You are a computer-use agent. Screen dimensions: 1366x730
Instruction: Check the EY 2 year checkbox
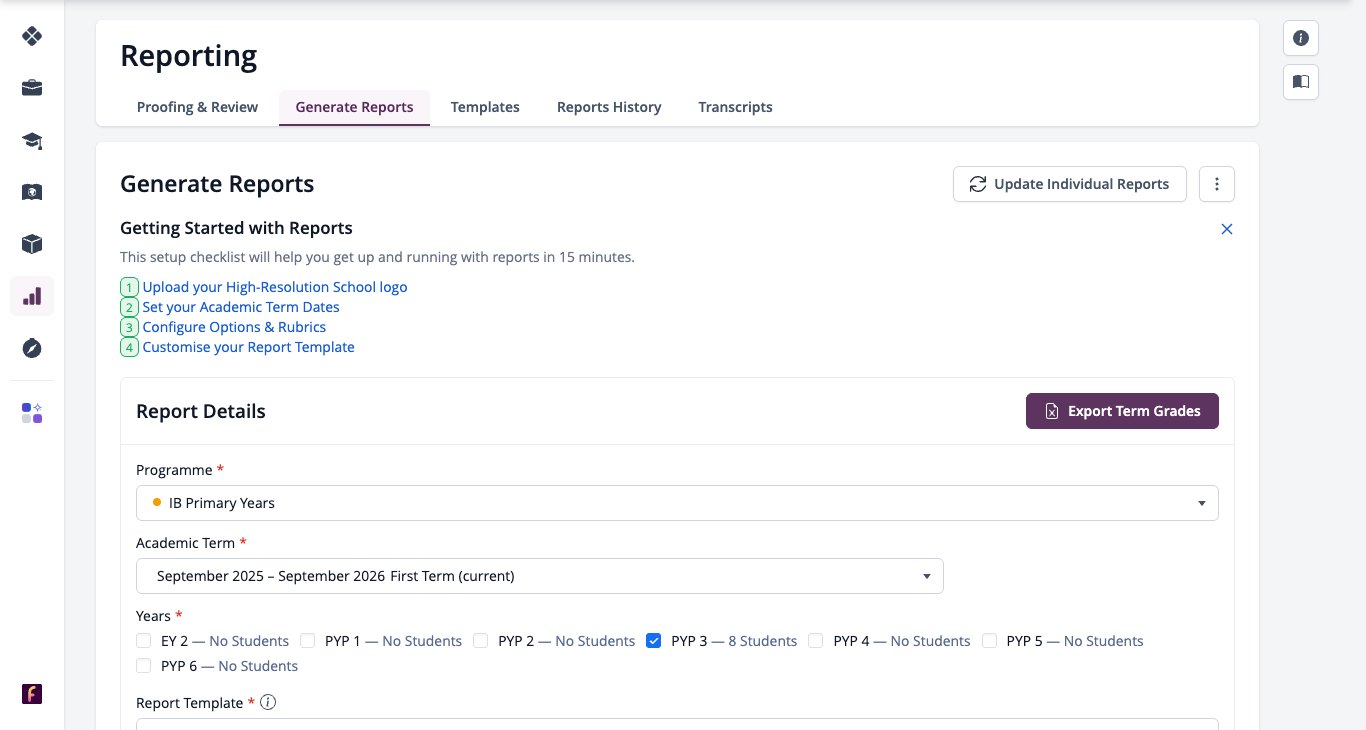pos(144,641)
